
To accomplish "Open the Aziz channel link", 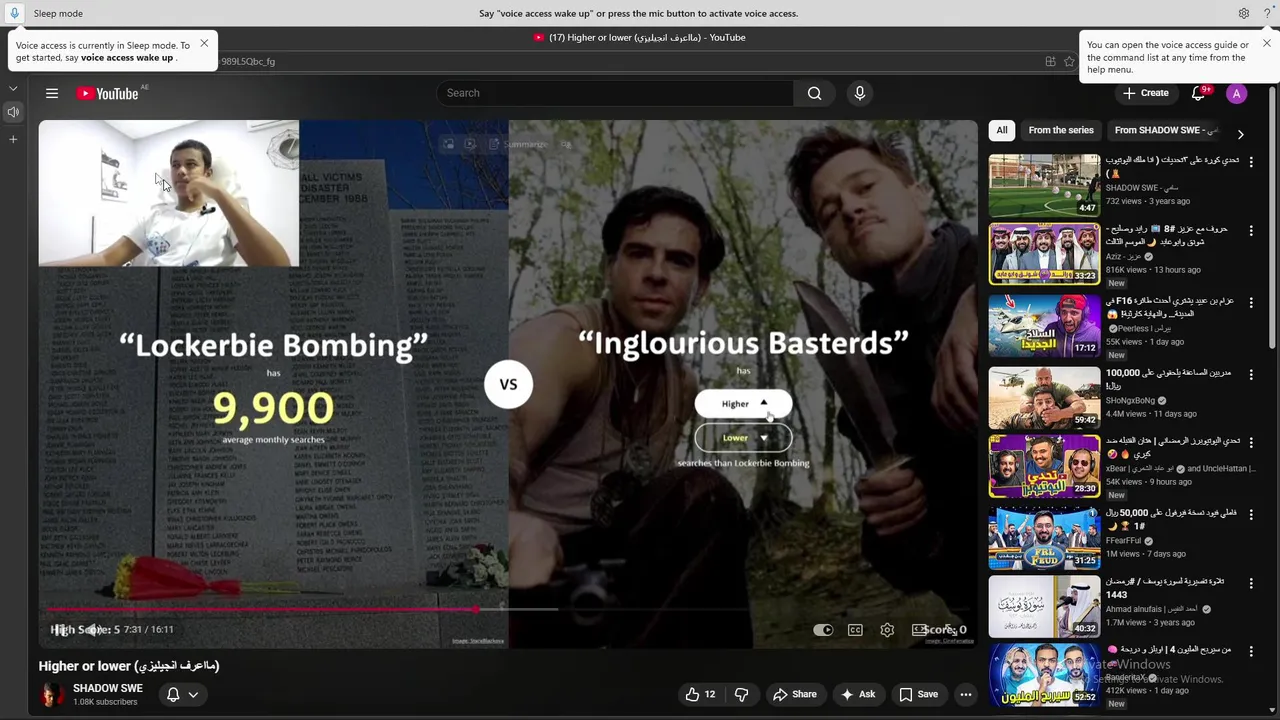I will pyautogui.click(x=1124, y=257).
